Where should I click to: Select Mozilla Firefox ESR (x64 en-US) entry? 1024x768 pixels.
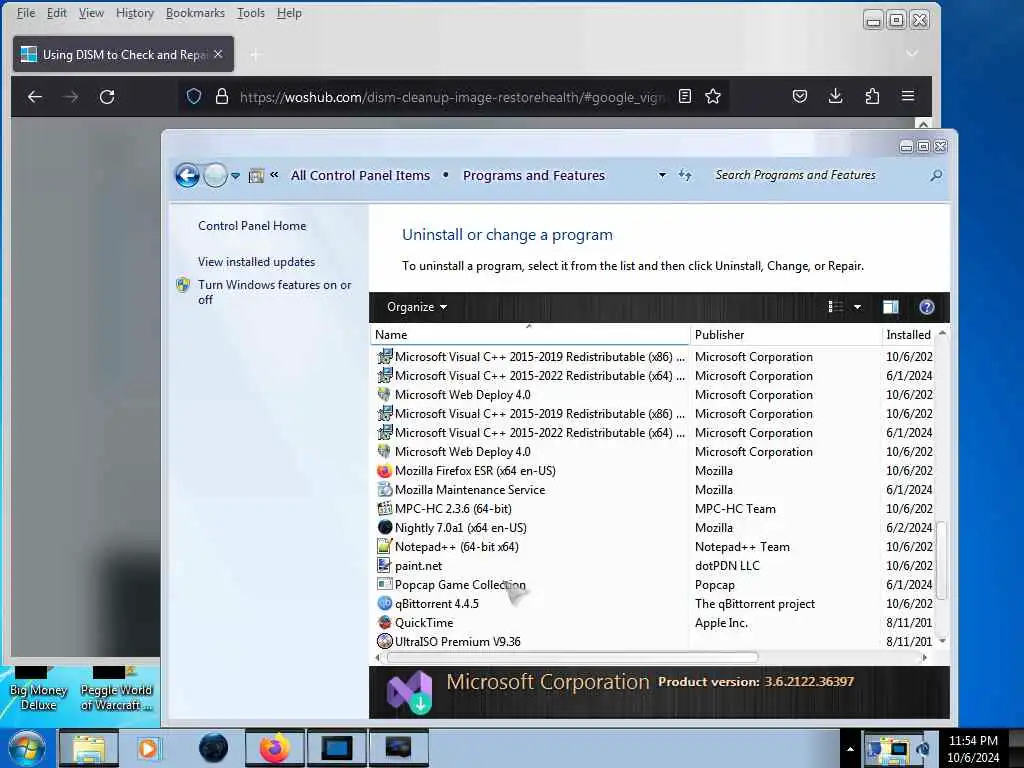click(475, 471)
